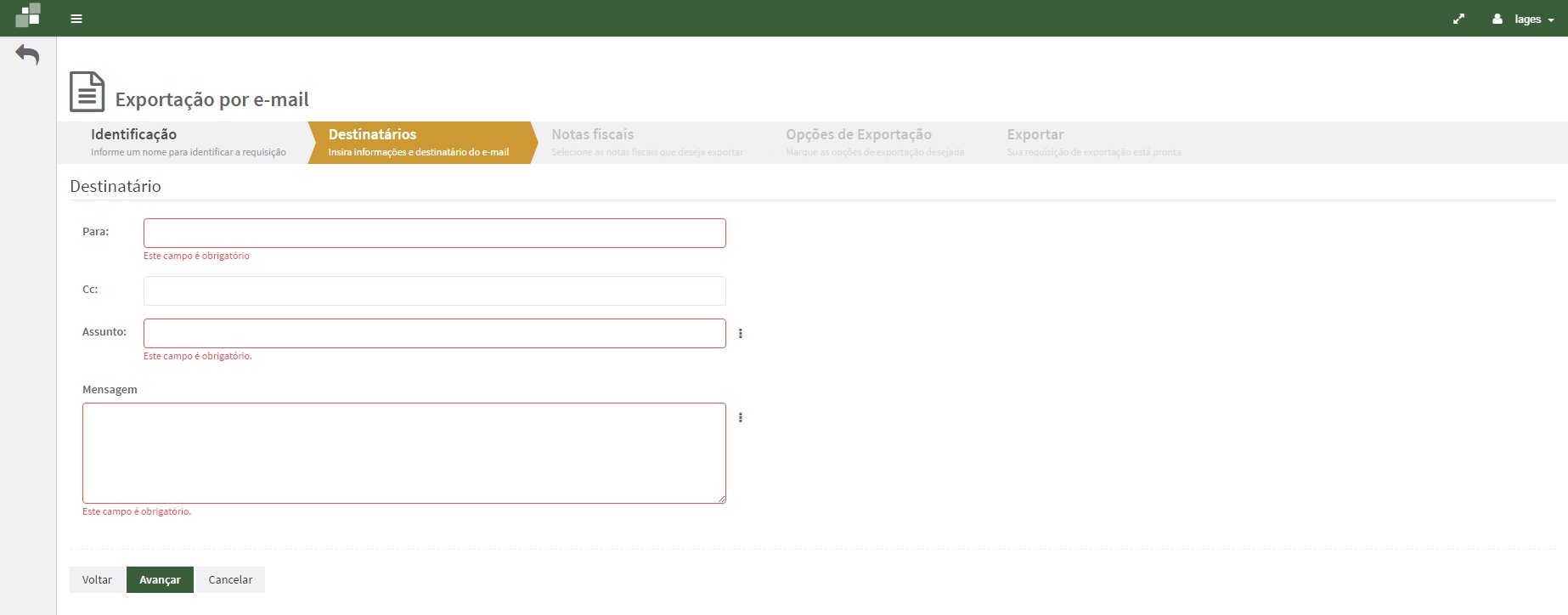1568x615 pixels.
Task: Open the options dots next to Assunto
Action: 741,334
